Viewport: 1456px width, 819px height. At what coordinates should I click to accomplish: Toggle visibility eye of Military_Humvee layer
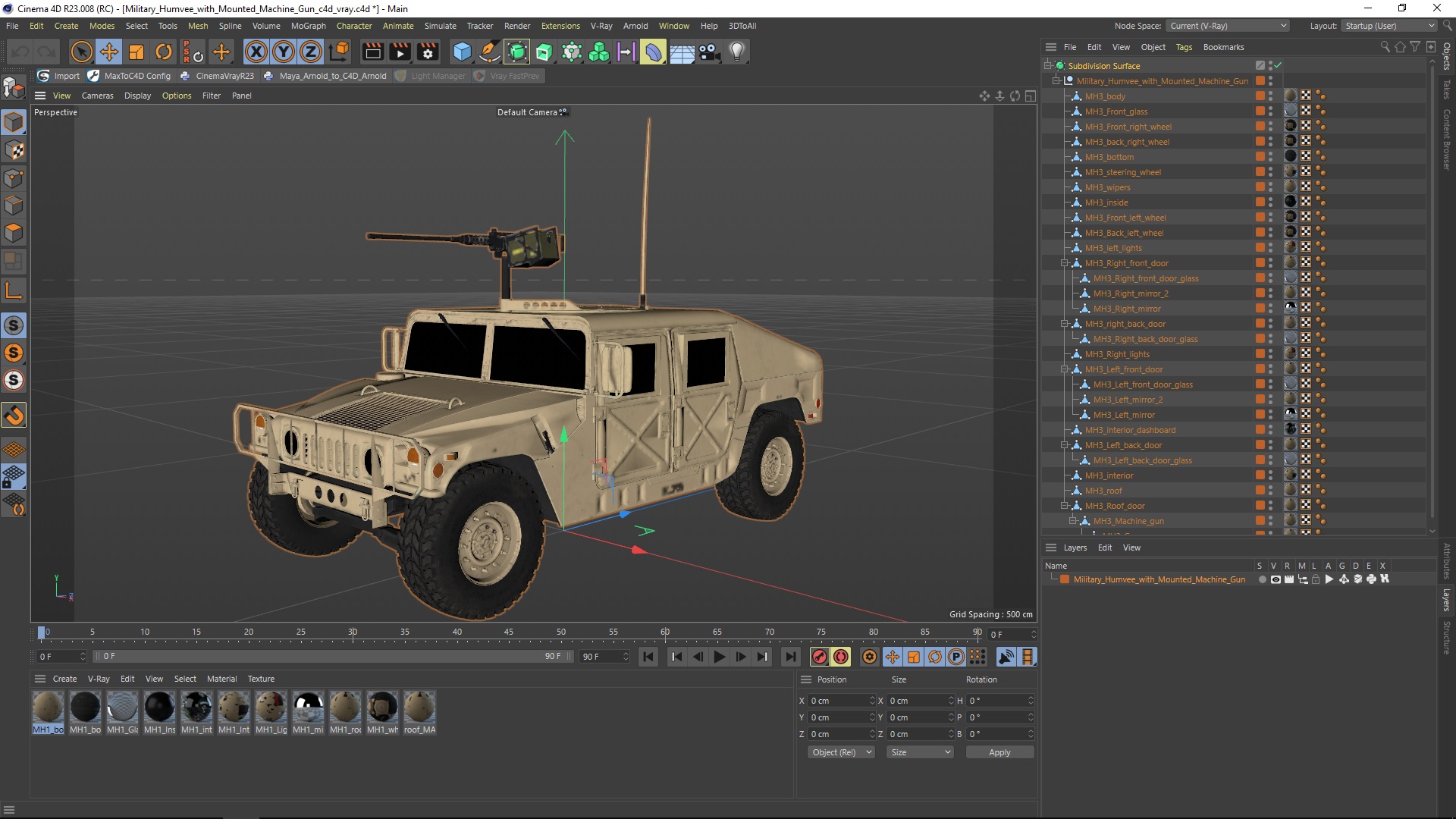1276,579
